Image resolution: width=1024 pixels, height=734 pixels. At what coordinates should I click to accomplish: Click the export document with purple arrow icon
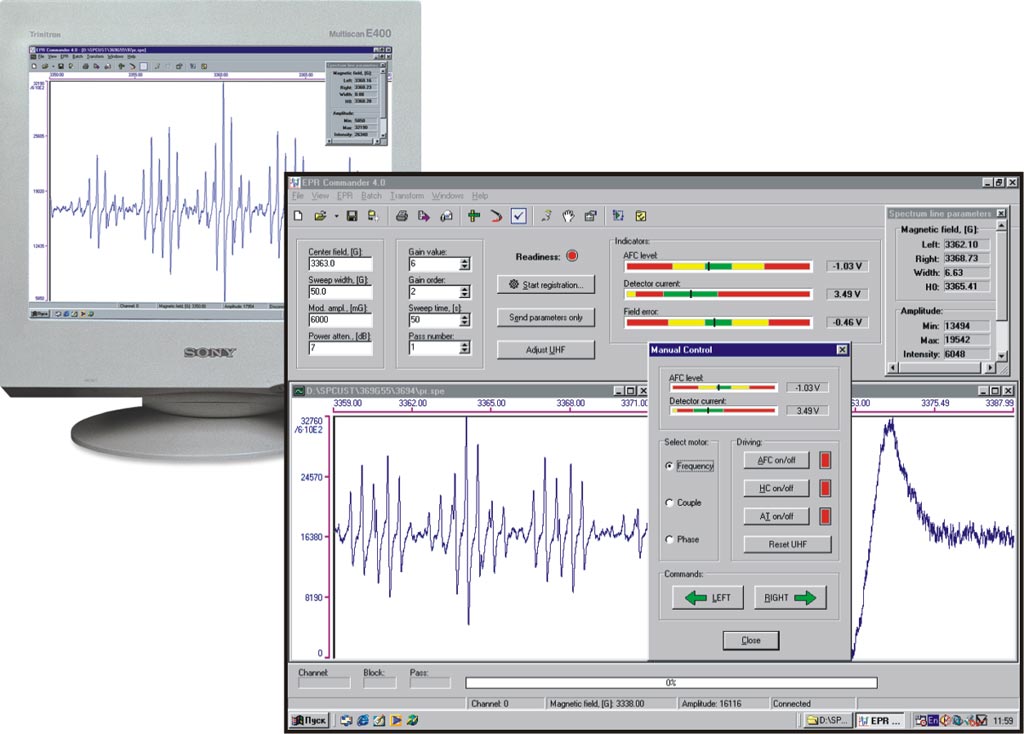click(x=424, y=215)
